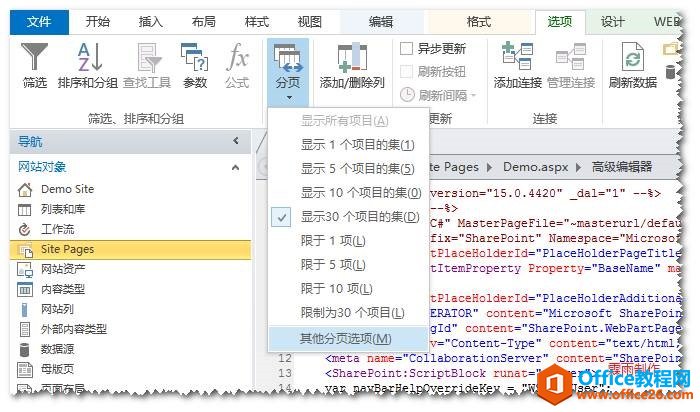Switch to the Layout (布局) tab

pos(204,22)
